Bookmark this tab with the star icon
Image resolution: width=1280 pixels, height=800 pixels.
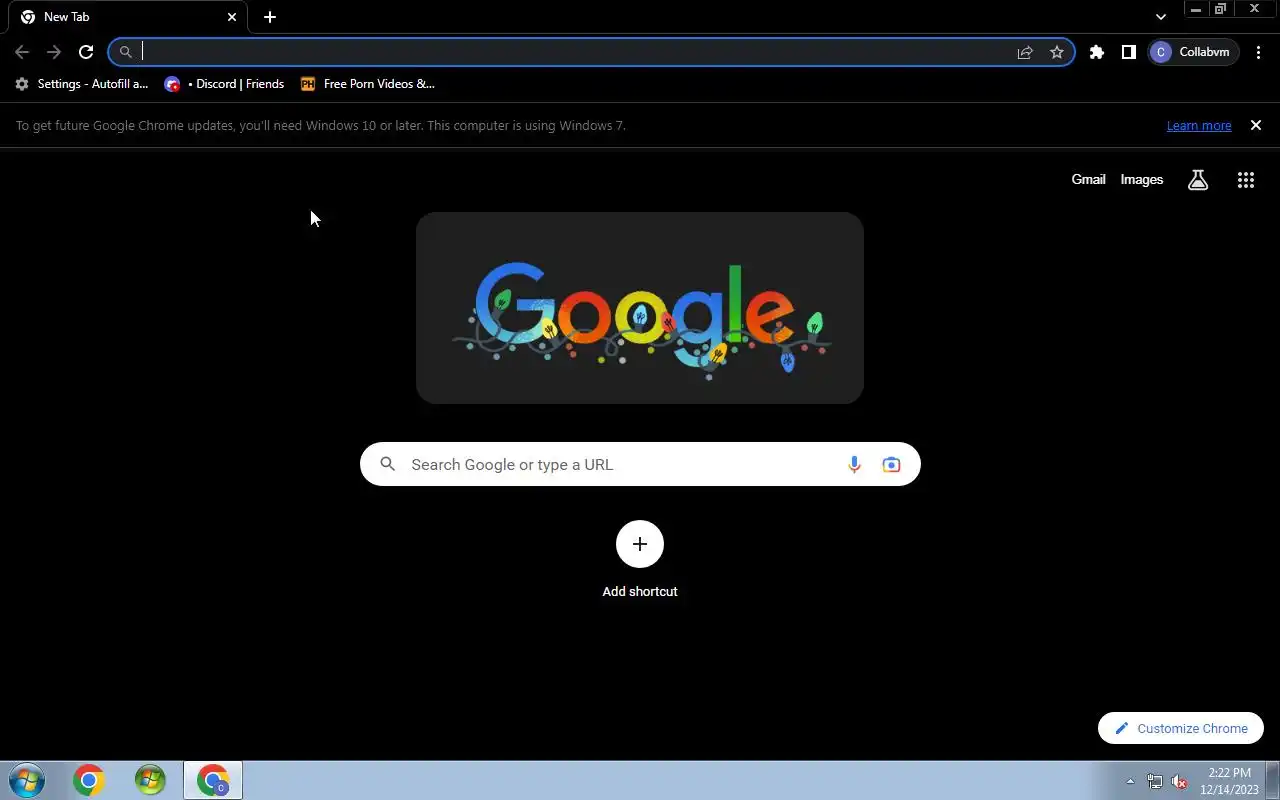click(x=1057, y=52)
